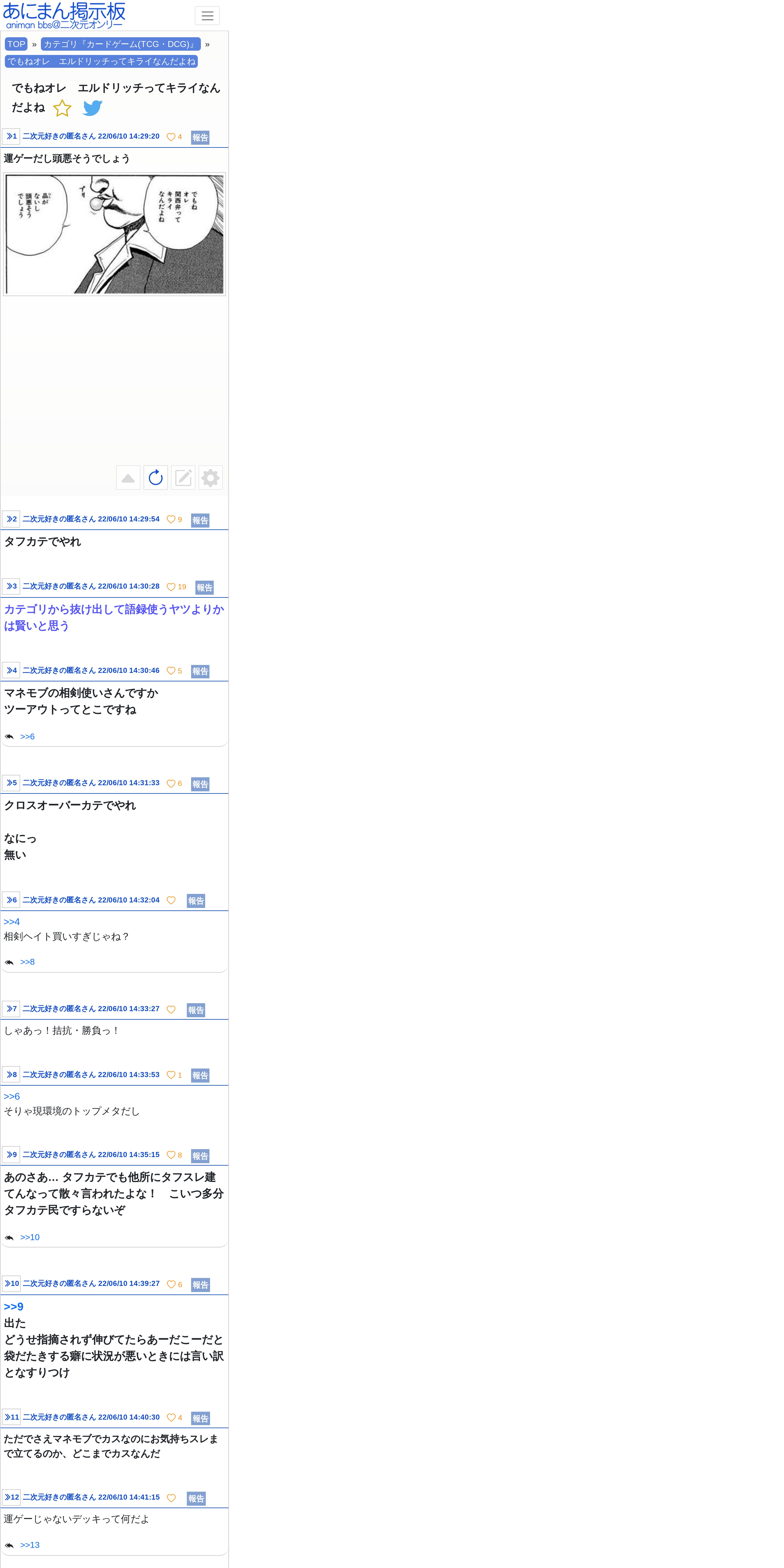The image size is (784, 1568).
Task: Click the >>6 anchor in post 8
Action: click(12, 1097)
